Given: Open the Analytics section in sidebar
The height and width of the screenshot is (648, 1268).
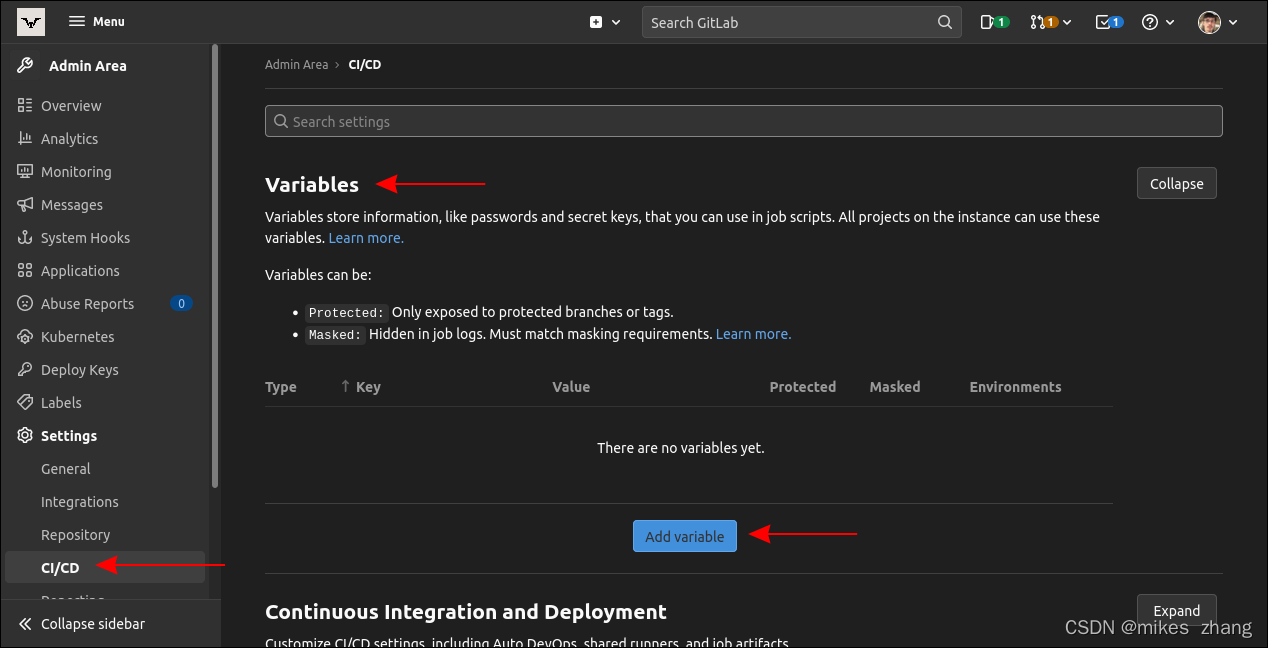Looking at the screenshot, I should click(x=70, y=138).
